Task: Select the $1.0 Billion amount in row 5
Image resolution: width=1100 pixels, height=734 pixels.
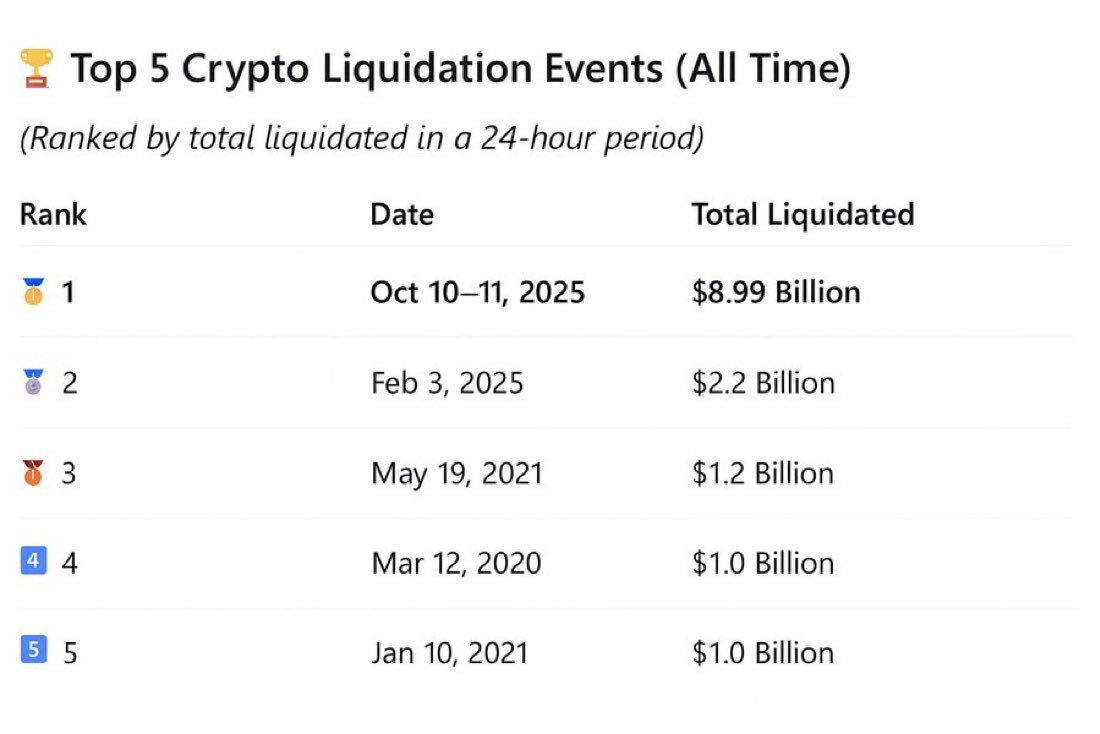Action: [763, 653]
